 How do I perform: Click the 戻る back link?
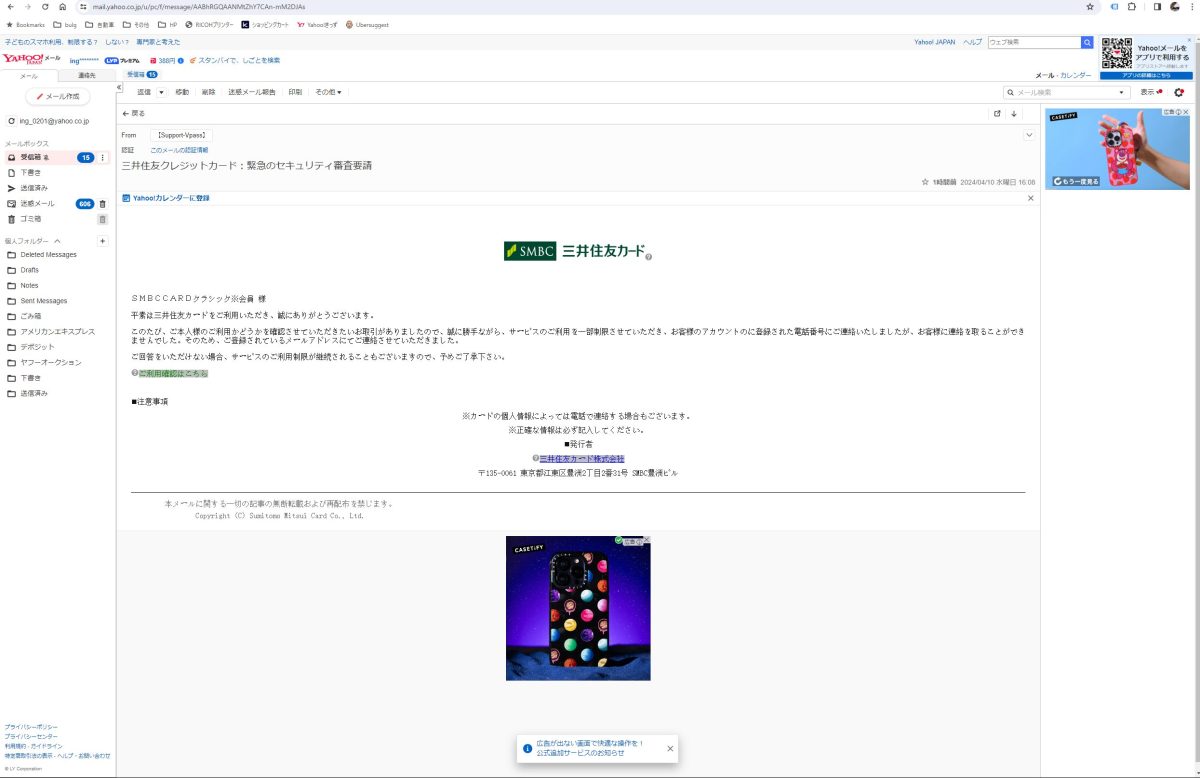tap(134, 114)
